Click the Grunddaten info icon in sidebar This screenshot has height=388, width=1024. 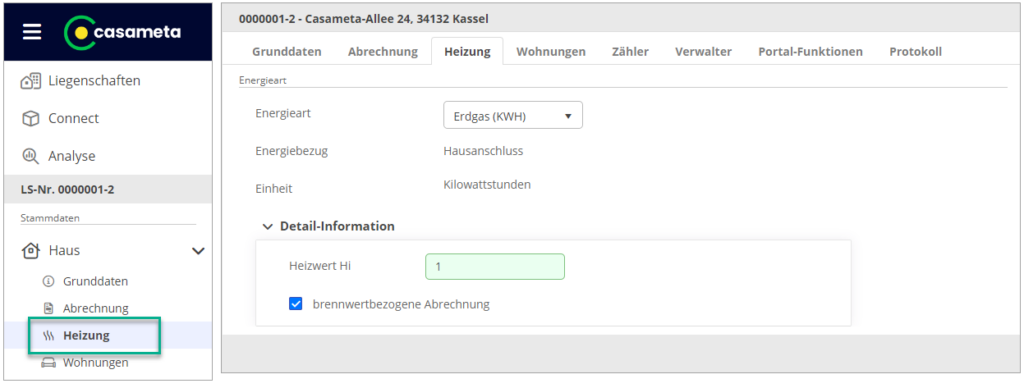pos(48,282)
